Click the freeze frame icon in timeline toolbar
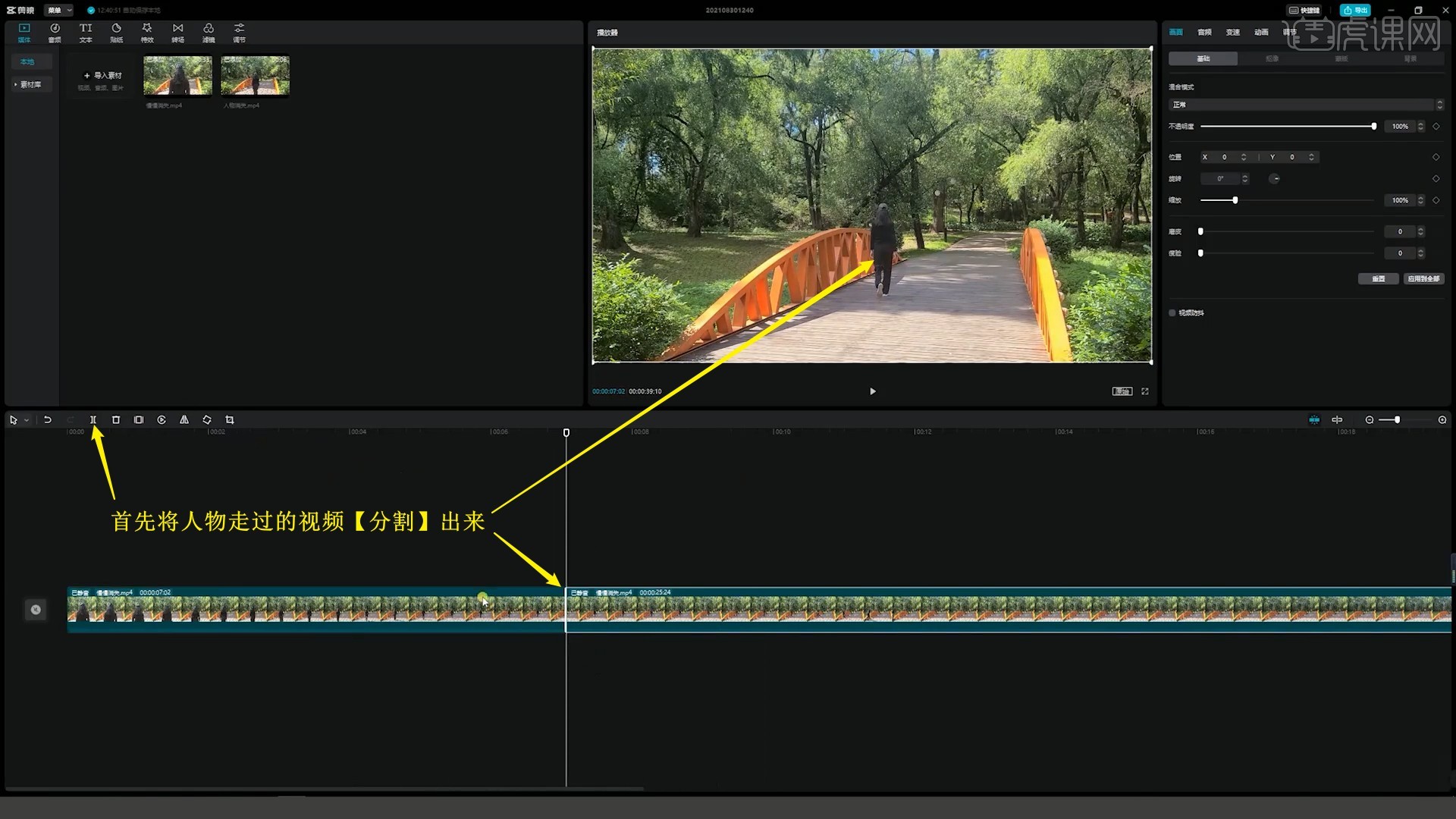The image size is (1456, 819). tap(139, 420)
